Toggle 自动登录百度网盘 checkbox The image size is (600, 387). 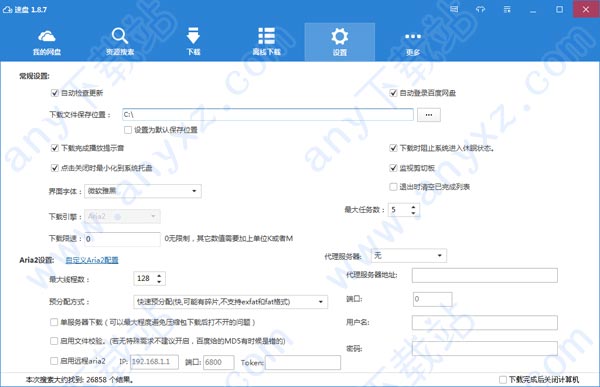(x=393, y=93)
